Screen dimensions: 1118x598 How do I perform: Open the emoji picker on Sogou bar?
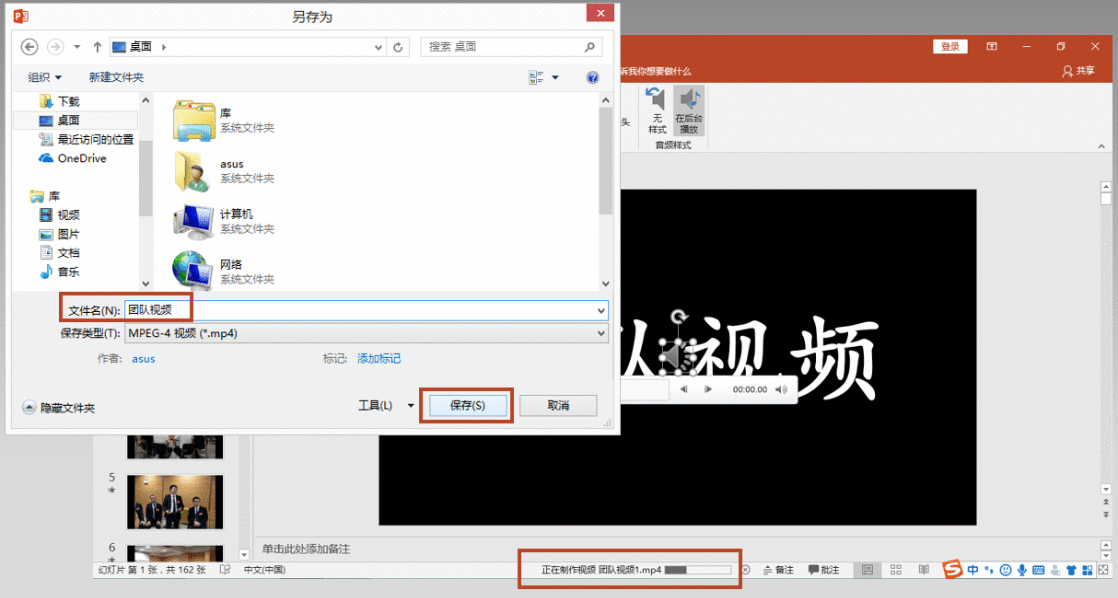[x=1004, y=570]
